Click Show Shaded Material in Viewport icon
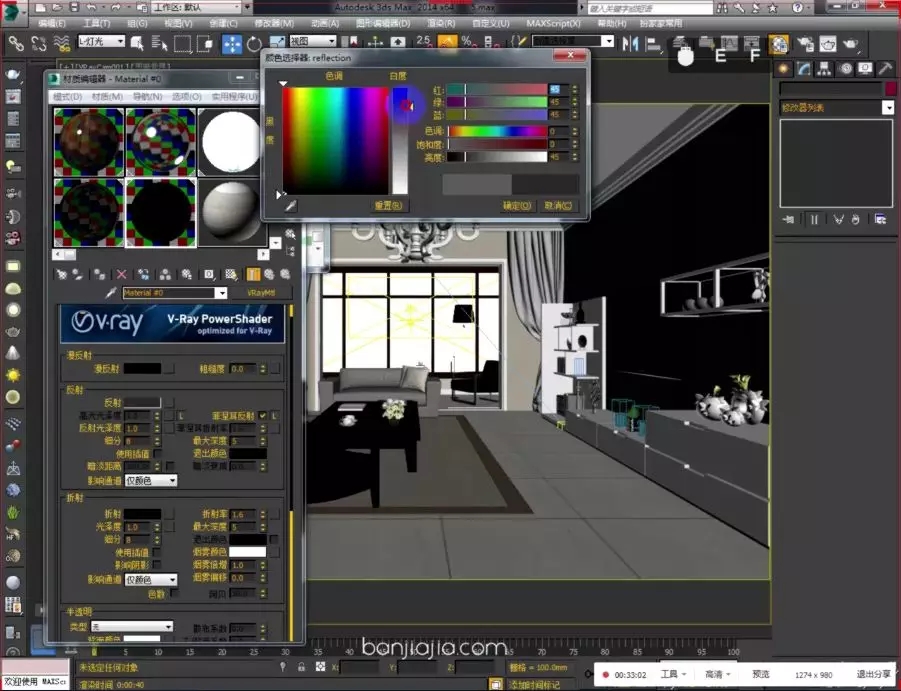The width and height of the screenshot is (901, 691). [231, 275]
